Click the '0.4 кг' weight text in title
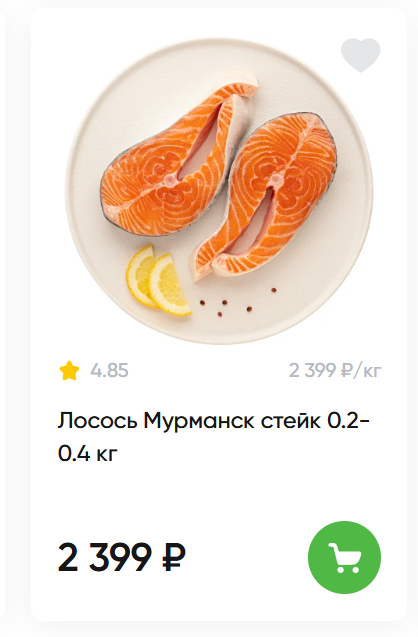Viewport: 418px width, 637px height. [87, 453]
